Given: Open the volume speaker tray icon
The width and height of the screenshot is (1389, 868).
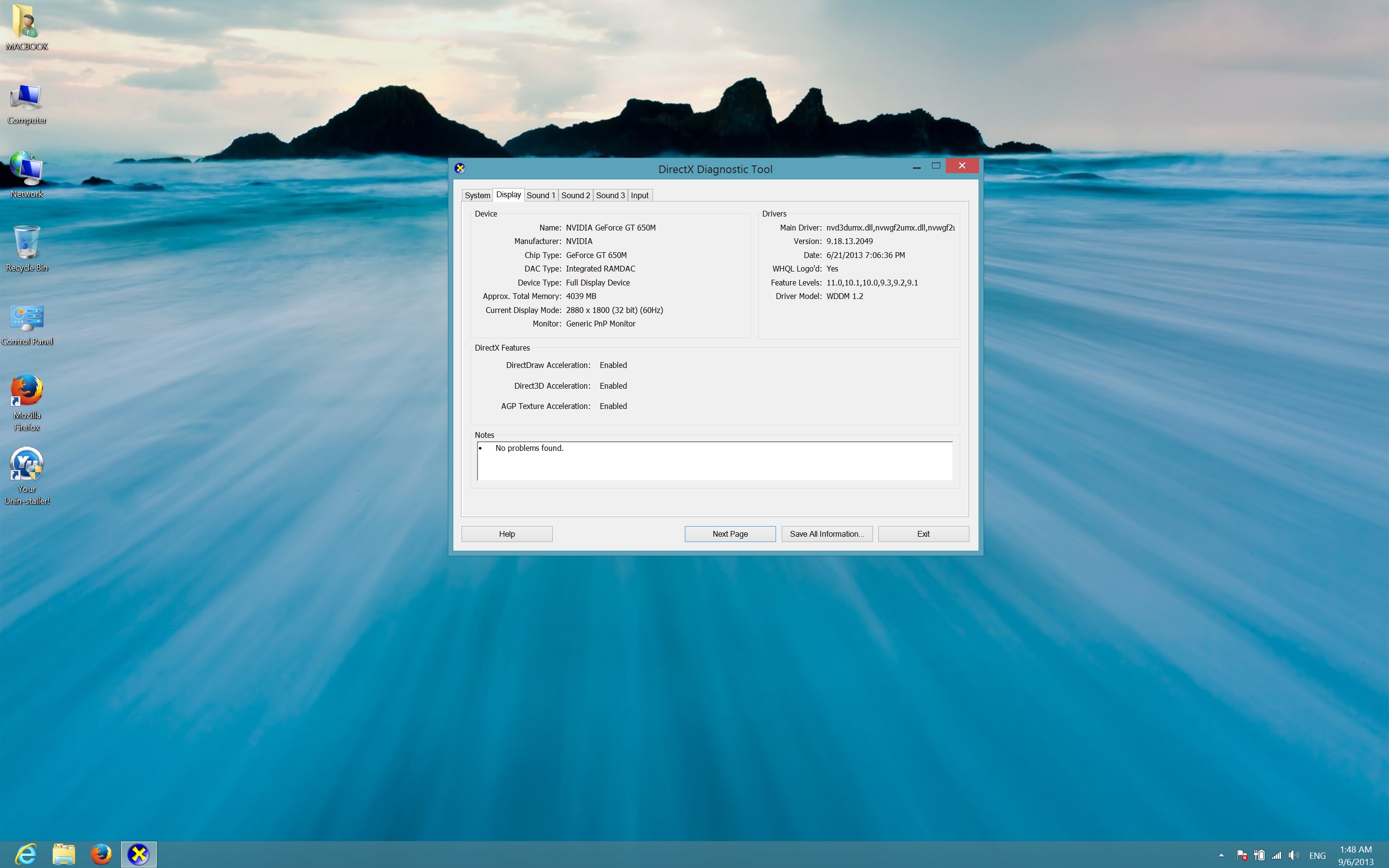Looking at the screenshot, I should point(1294,855).
